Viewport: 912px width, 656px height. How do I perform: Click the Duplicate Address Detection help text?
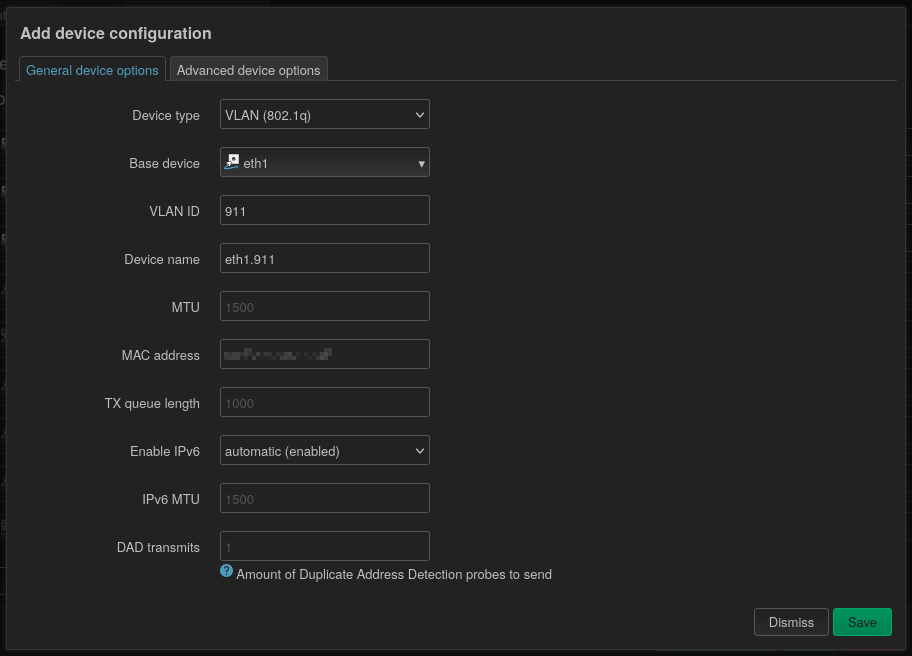pos(394,575)
